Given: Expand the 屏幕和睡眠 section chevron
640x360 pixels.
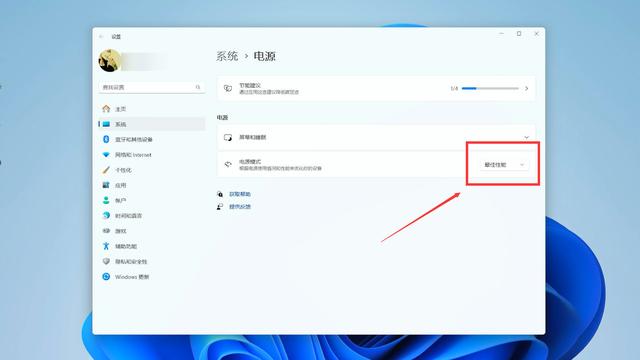Looking at the screenshot, I should pos(527,138).
